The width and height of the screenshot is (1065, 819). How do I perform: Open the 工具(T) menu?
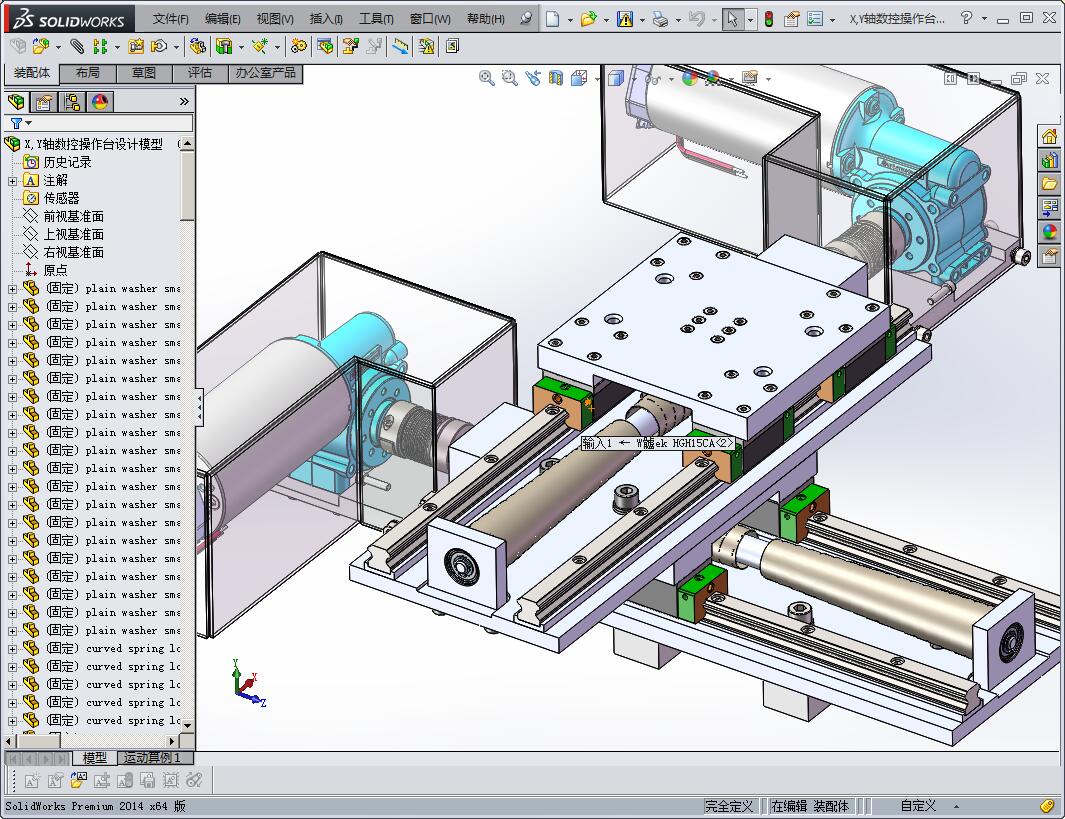(376, 19)
